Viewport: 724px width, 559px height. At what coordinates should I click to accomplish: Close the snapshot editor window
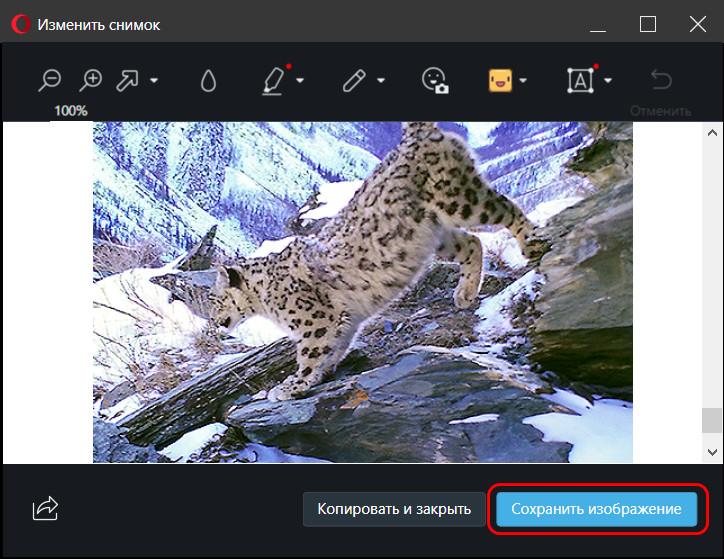tap(698, 24)
